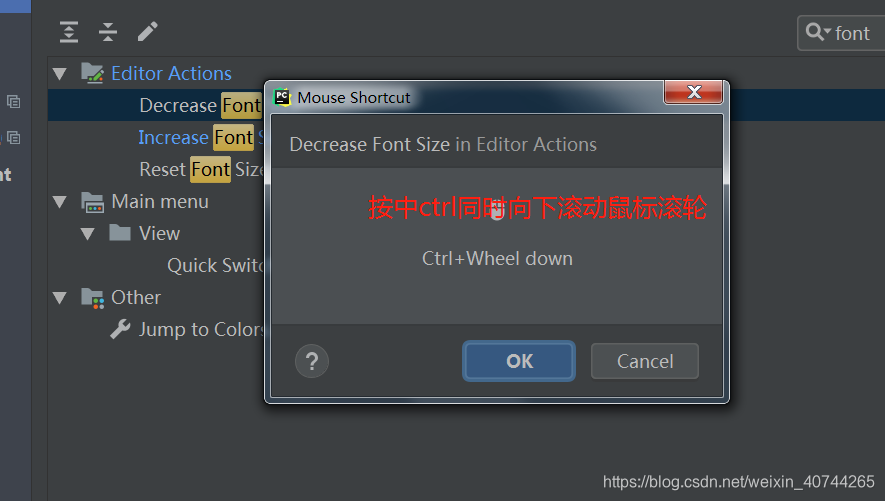The height and width of the screenshot is (501, 885).
Task: Collapse the Other tree group
Action: [x=60, y=298]
